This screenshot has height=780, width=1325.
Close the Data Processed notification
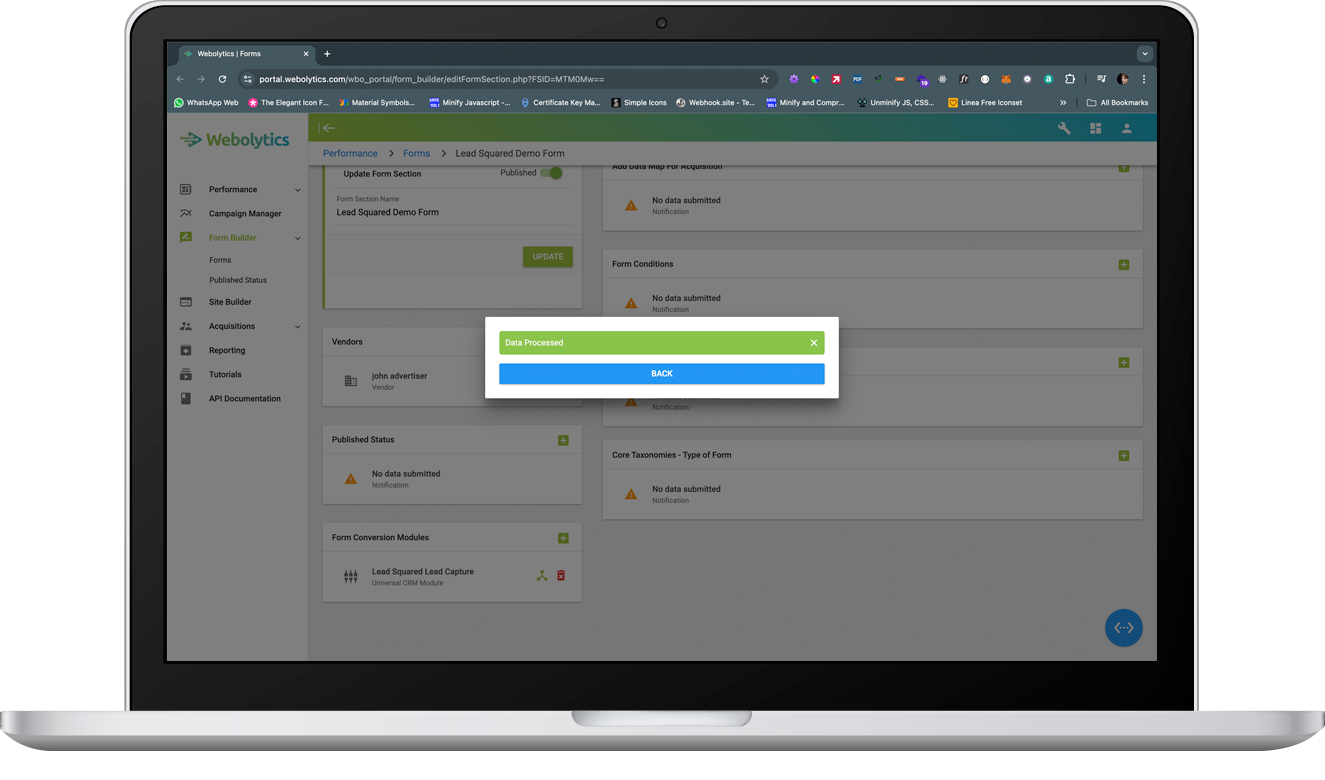coord(814,343)
